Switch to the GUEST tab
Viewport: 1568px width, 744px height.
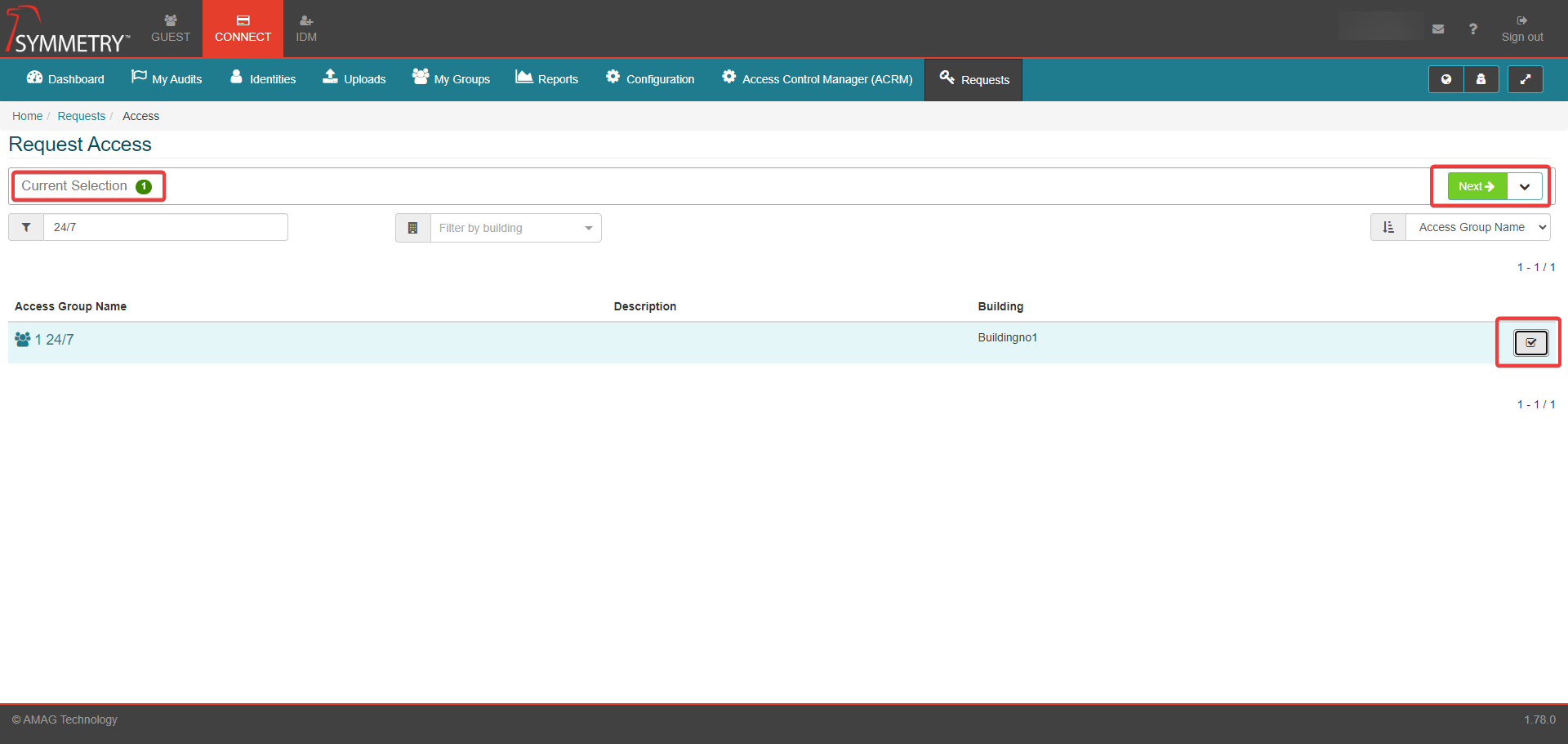coord(171,29)
